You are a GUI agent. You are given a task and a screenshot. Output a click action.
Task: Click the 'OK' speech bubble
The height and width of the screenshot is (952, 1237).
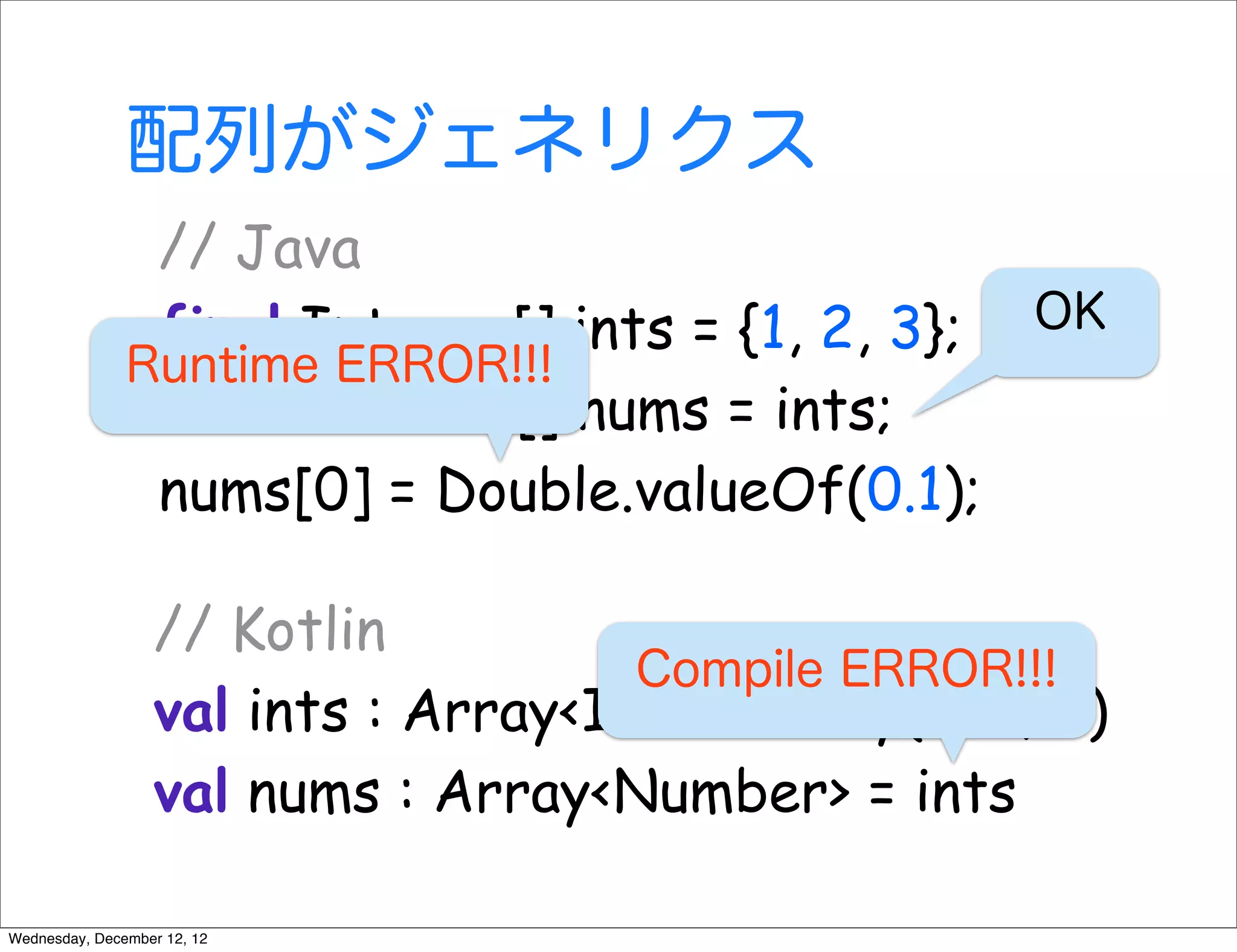(1069, 322)
